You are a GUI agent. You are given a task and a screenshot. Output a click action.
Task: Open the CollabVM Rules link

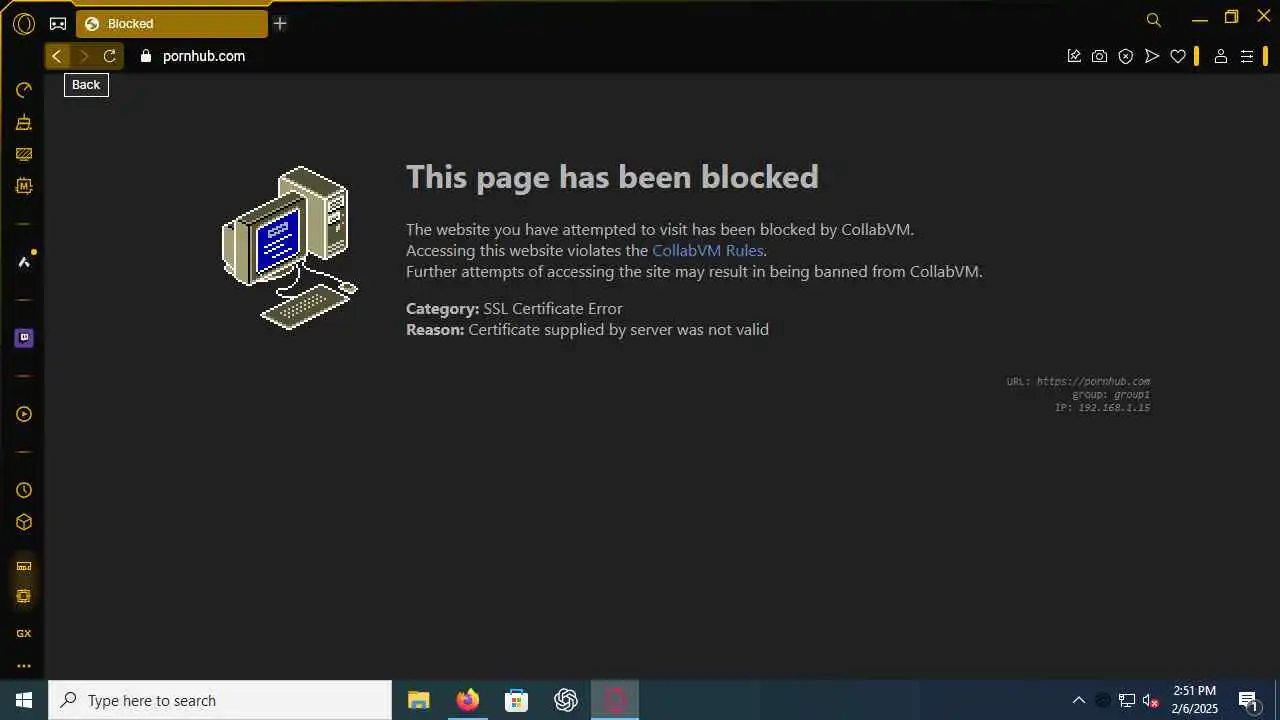(708, 251)
